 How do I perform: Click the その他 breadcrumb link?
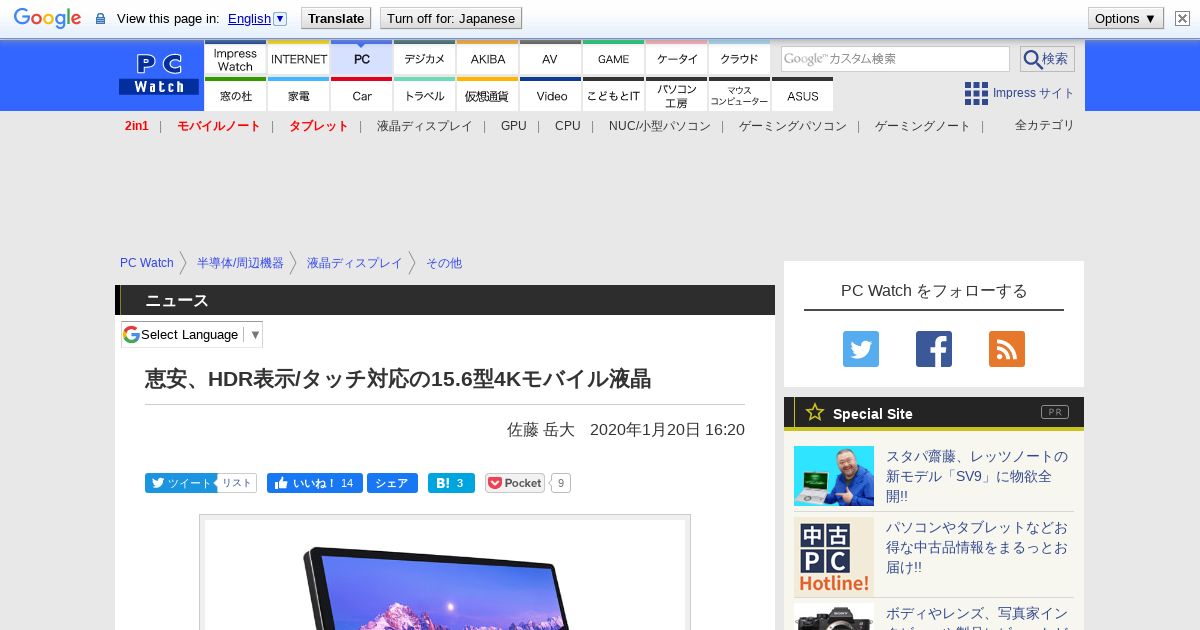click(444, 263)
